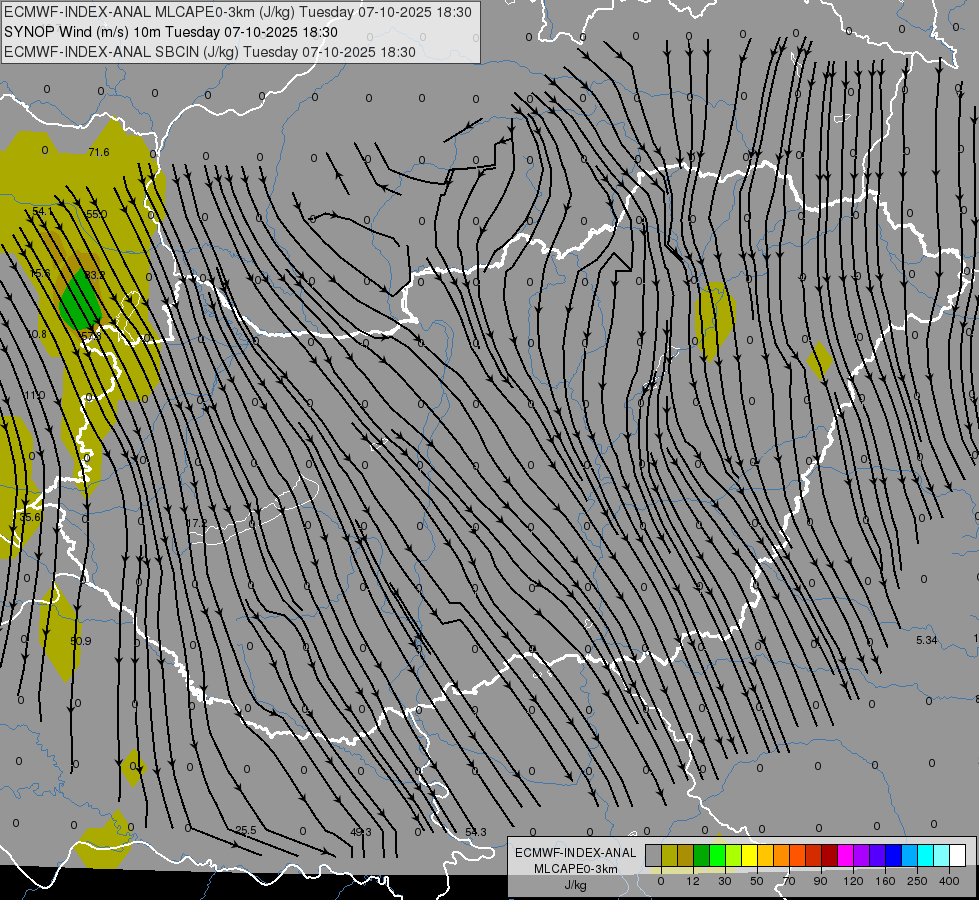Click the green CAPE patch on map
The width and height of the screenshot is (979, 900).
click(x=79, y=302)
